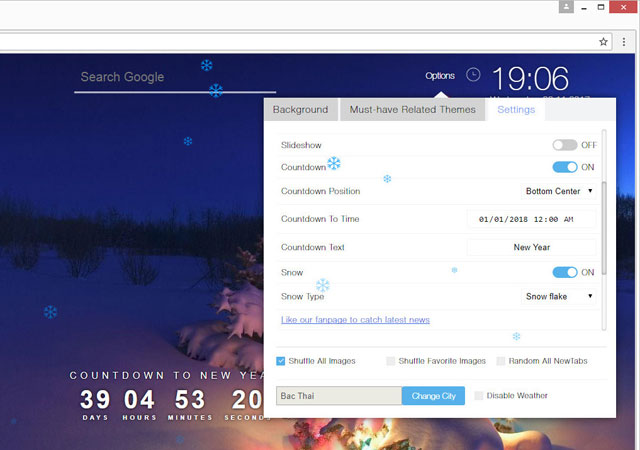Screen dimensions: 640x450
Task: Disable the Snow toggle switch
Action: pos(565,272)
